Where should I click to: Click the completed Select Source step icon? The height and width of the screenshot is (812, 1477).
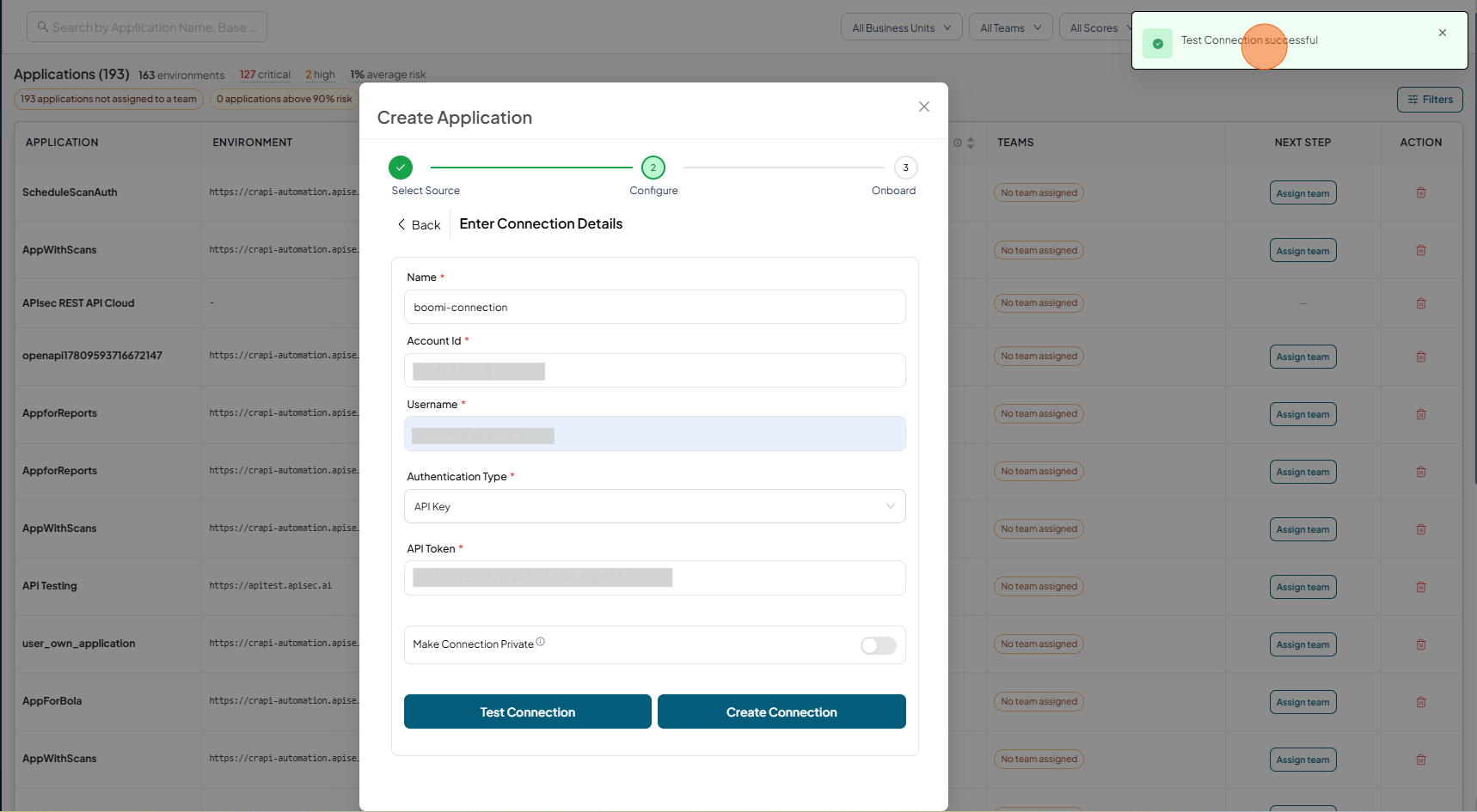click(x=401, y=168)
